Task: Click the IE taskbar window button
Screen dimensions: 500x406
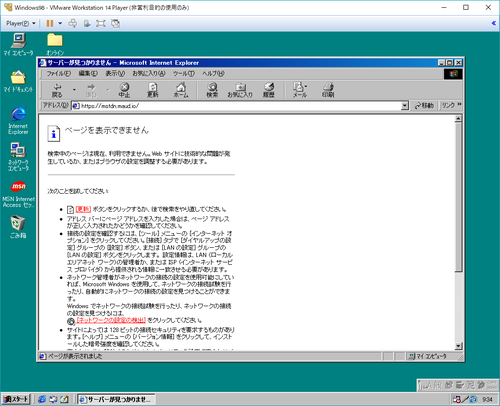Action: point(117,399)
